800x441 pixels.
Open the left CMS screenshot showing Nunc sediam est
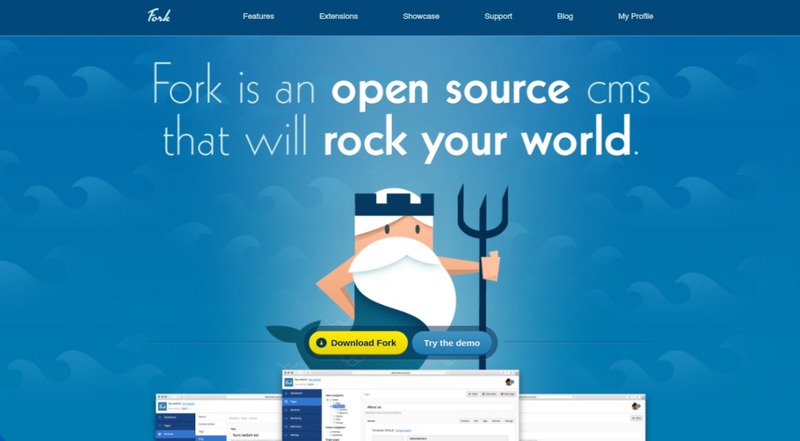(219, 418)
